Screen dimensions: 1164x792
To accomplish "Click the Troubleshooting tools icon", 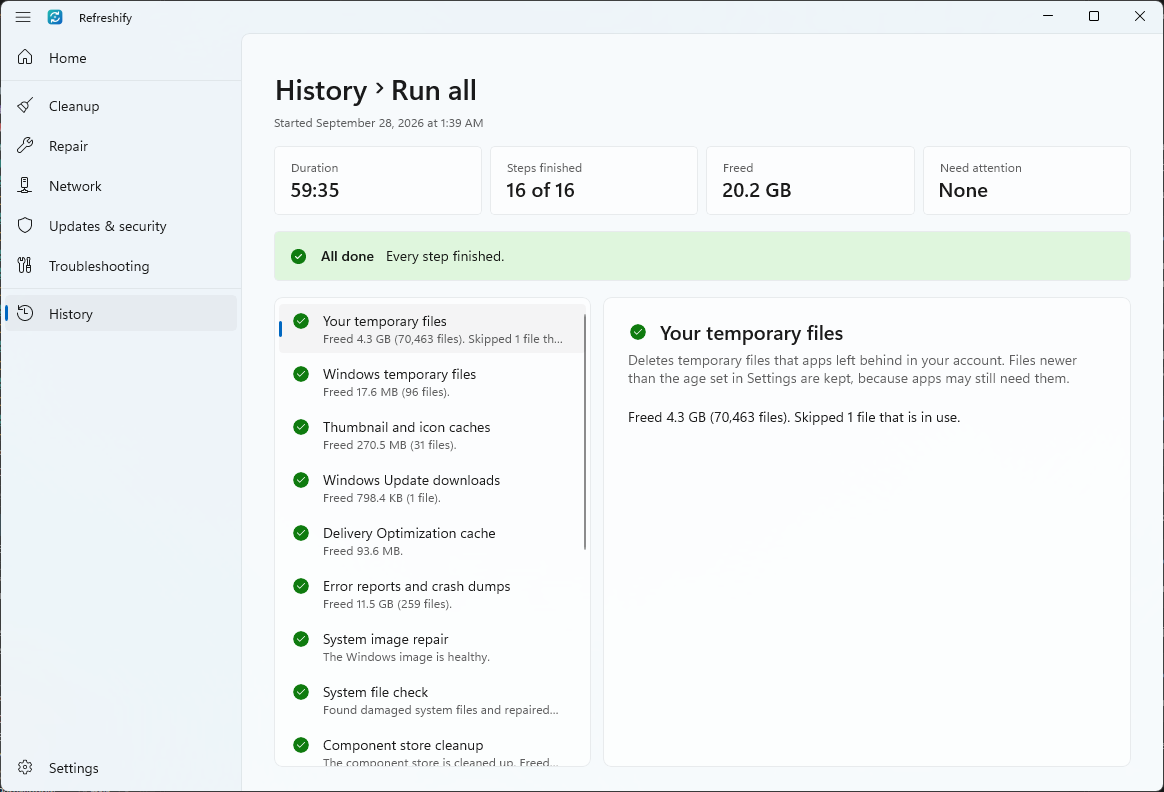I will [25, 266].
